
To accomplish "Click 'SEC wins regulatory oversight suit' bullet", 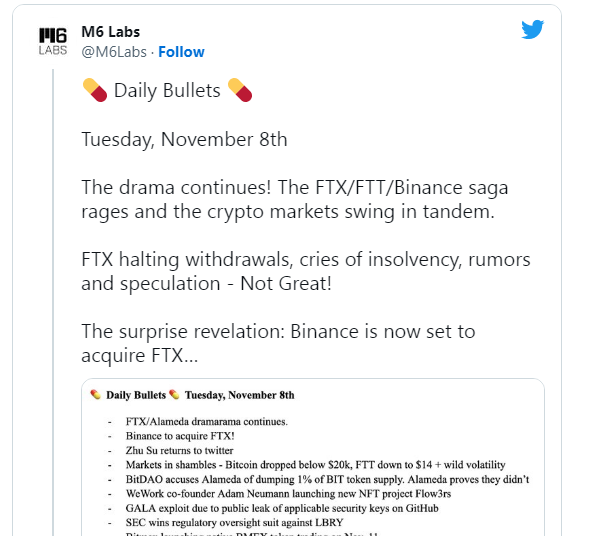I will coord(234,523).
